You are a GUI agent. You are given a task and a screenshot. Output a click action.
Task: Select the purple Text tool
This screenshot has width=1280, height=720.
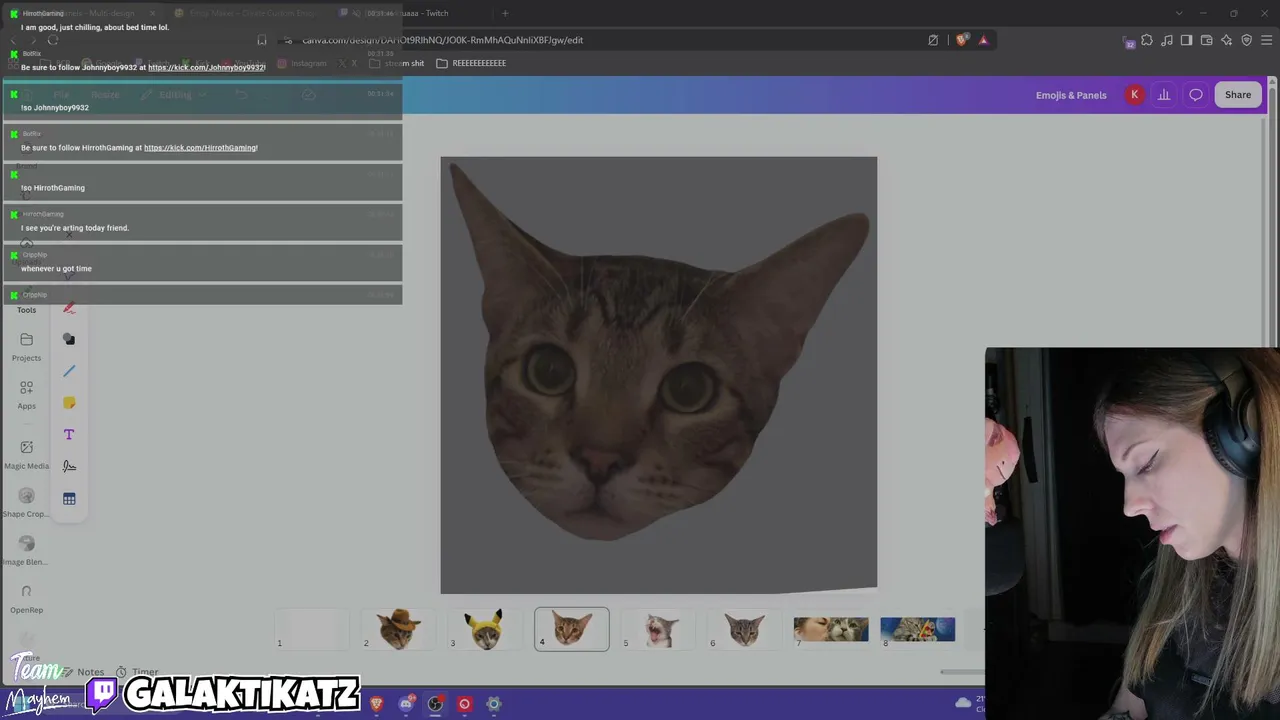[69, 435]
